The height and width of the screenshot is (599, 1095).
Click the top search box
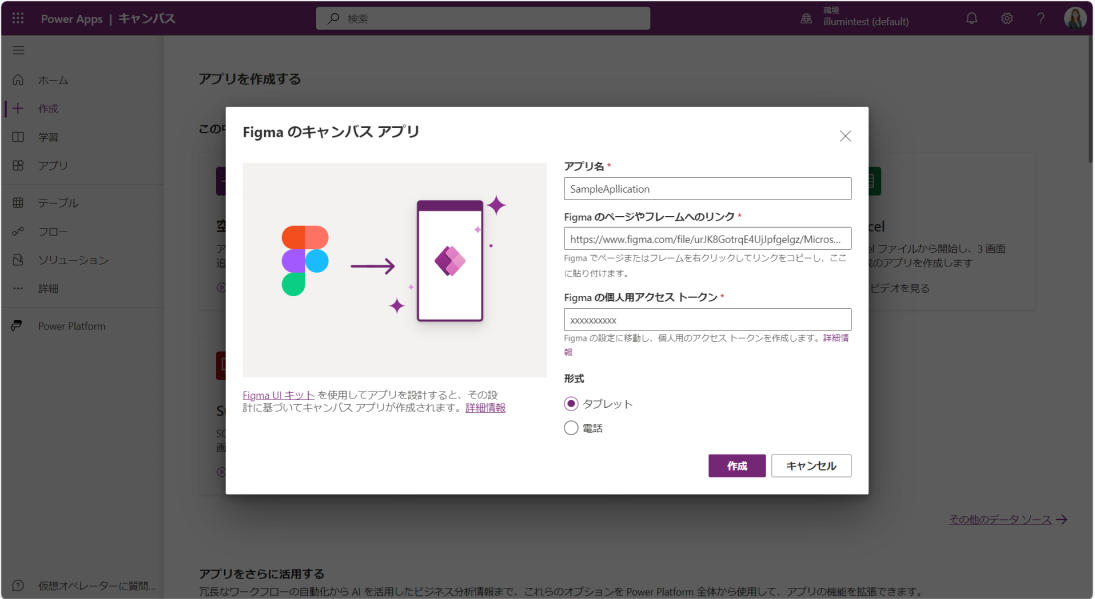point(483,18)
